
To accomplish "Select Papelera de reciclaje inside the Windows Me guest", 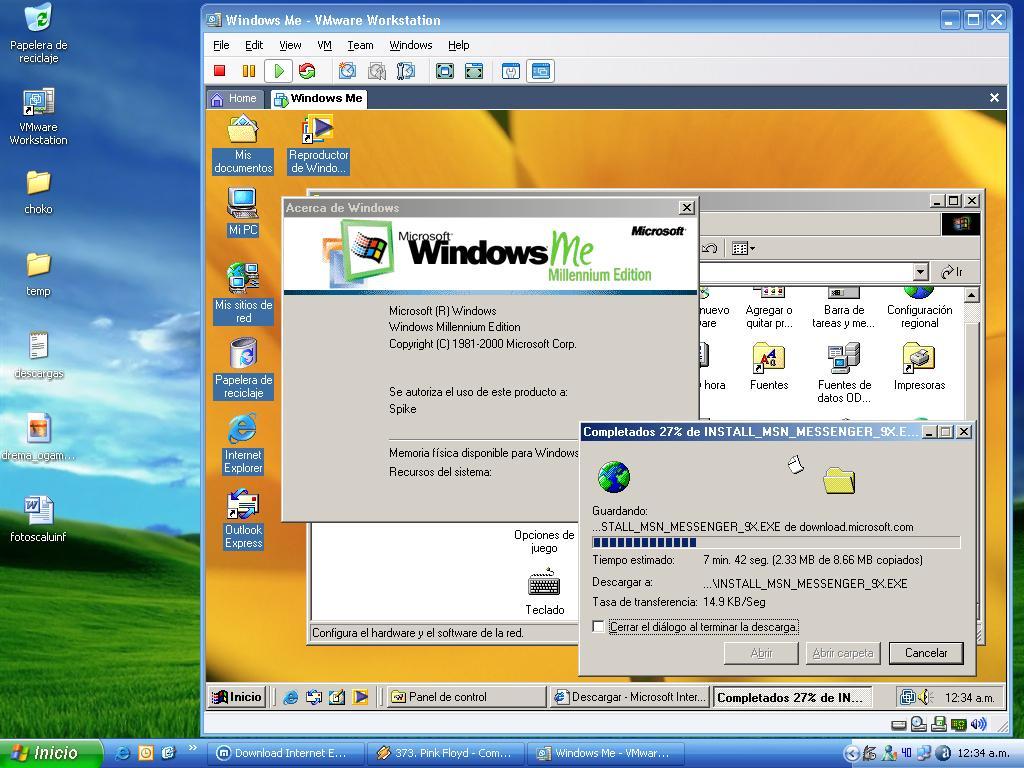I will click(x=243, y=368).
